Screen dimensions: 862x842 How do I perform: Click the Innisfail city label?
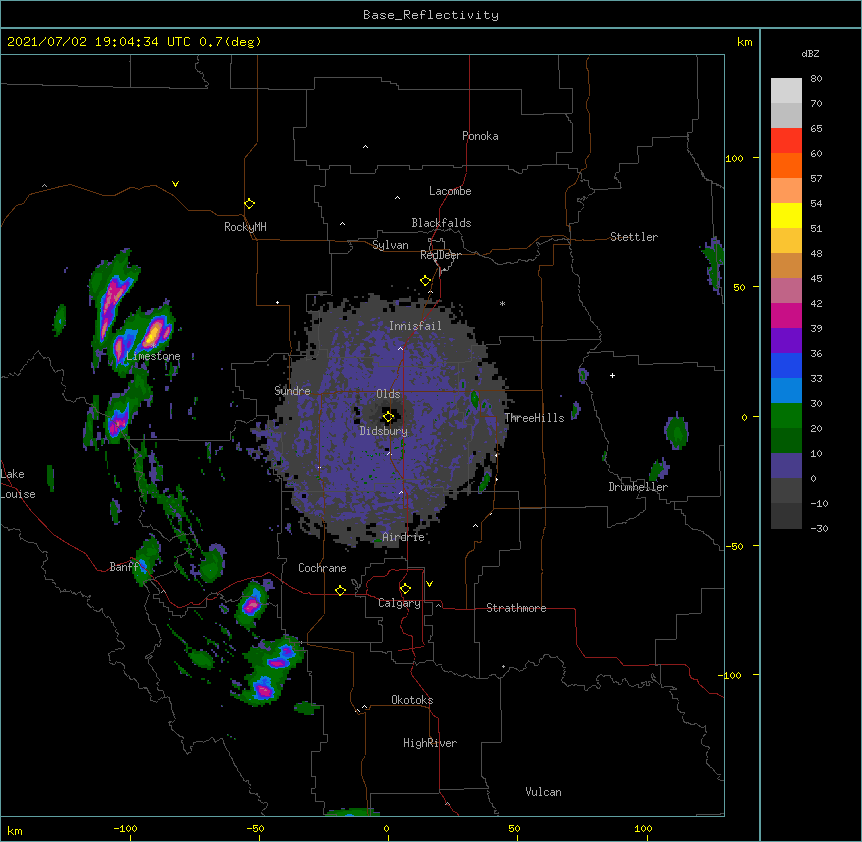tap(416, 326)
